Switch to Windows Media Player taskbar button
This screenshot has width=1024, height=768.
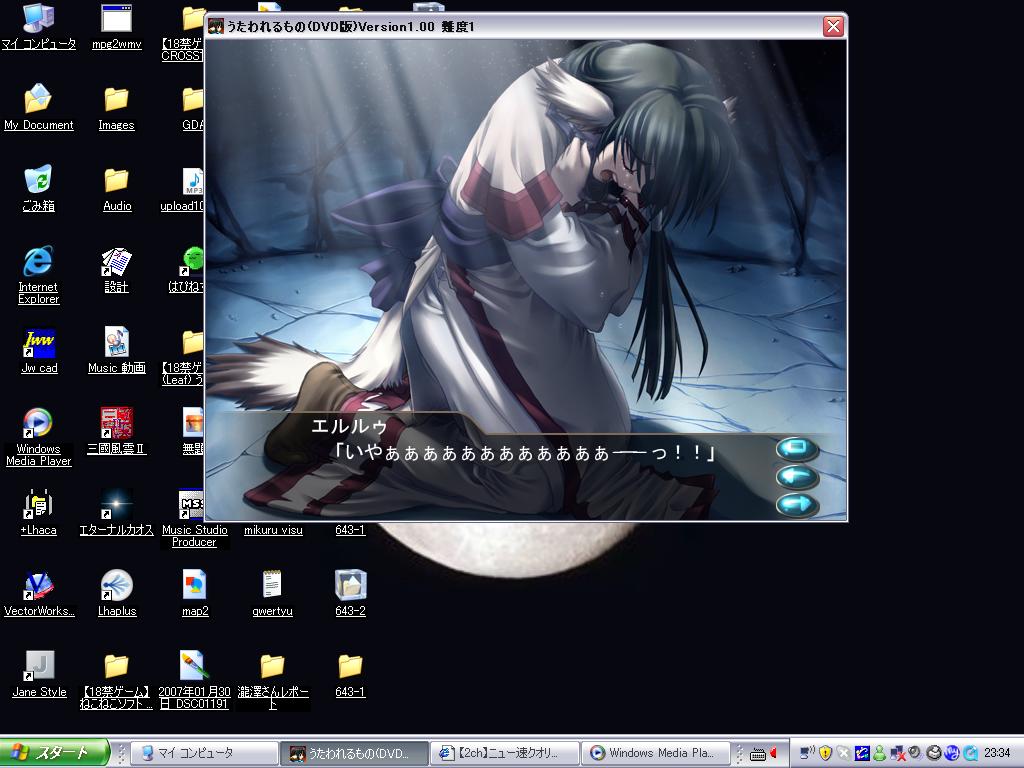click(654, 753)
